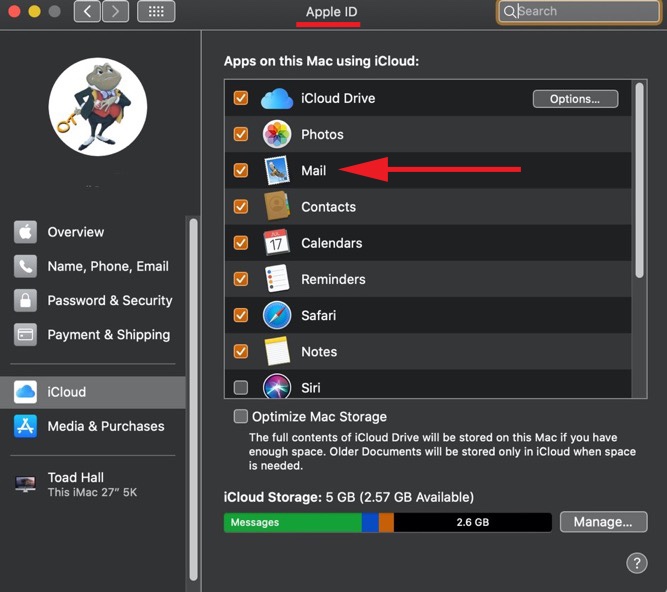
Task: Click the Apple logo icon beside Overview
Action: [x=25, y=232]
